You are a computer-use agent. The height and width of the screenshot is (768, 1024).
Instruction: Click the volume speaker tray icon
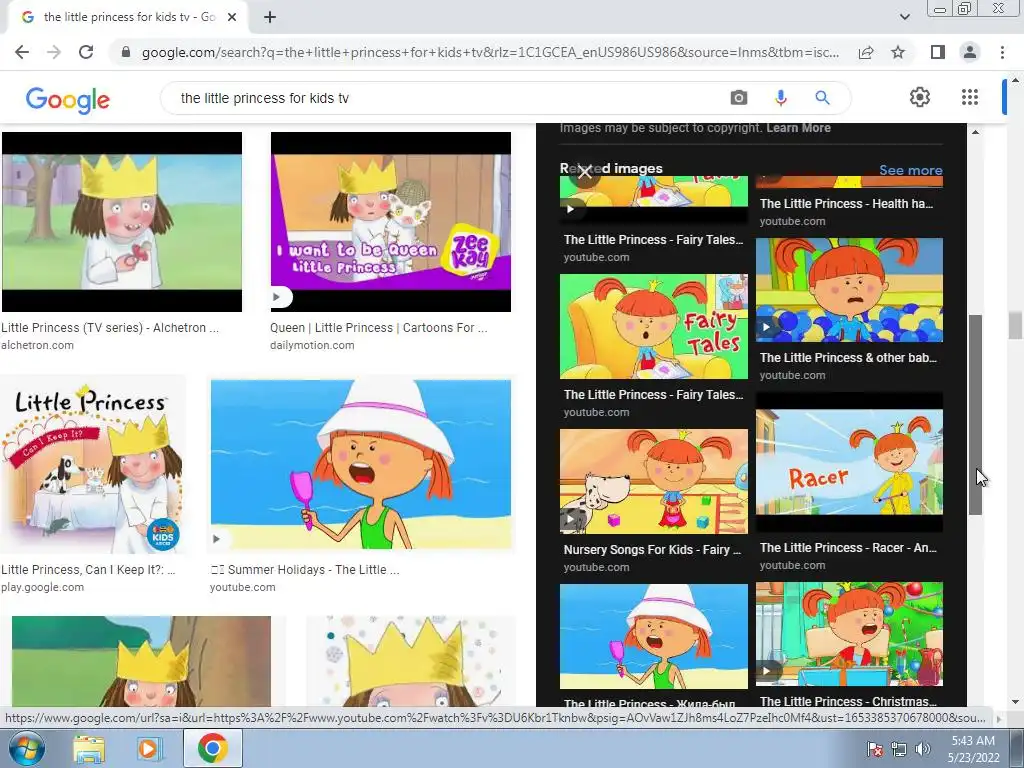pyautogui.click(x=922, y=749)
